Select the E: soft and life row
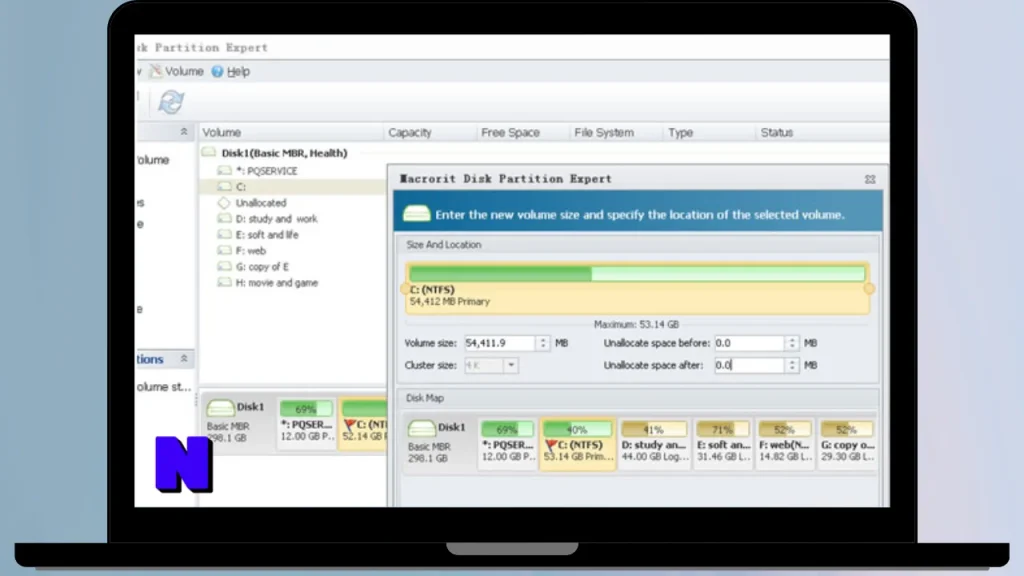 point(266,234)
